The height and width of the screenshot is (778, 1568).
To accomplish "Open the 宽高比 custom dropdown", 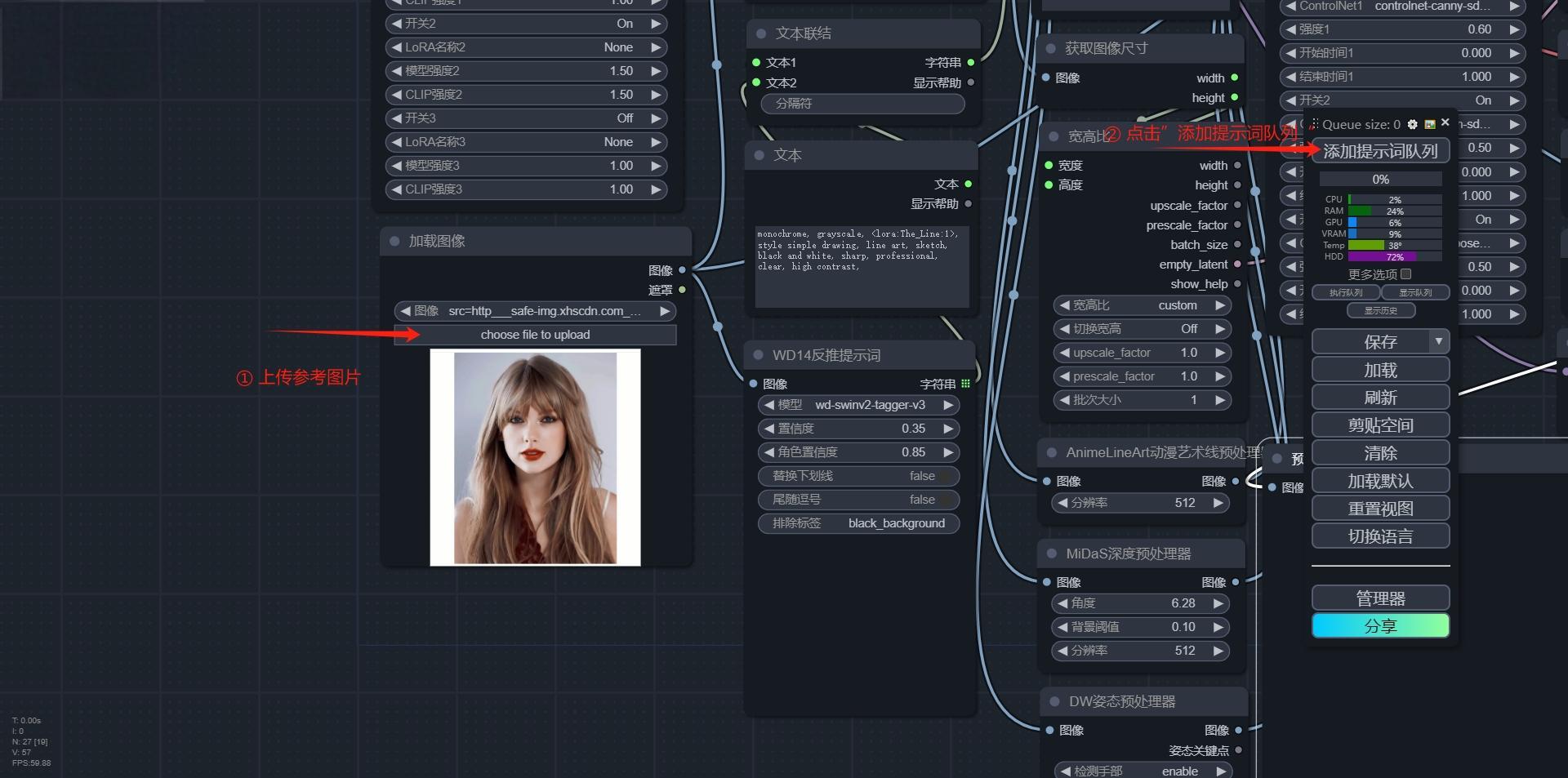I will point(1141,305).
